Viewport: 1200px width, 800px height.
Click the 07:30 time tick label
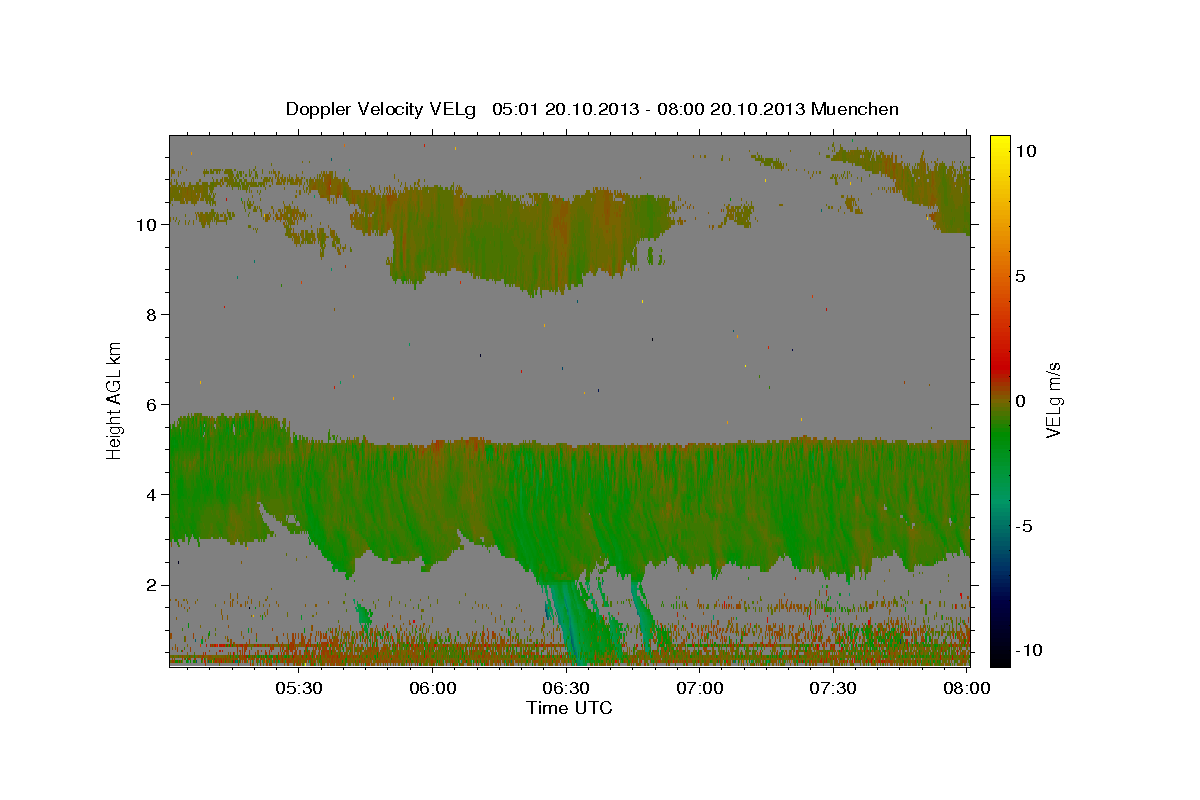click(832, 688)
